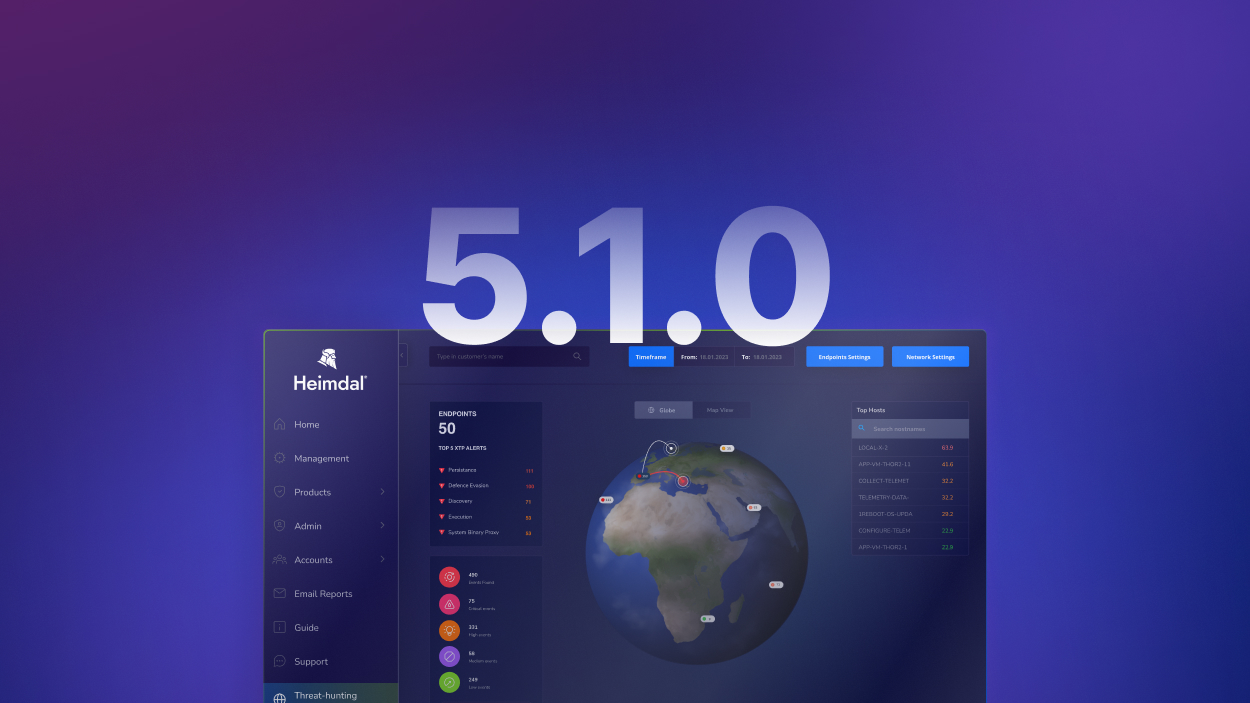
Task: Click the Email Reports envelope icon
Action: (280, 593)
